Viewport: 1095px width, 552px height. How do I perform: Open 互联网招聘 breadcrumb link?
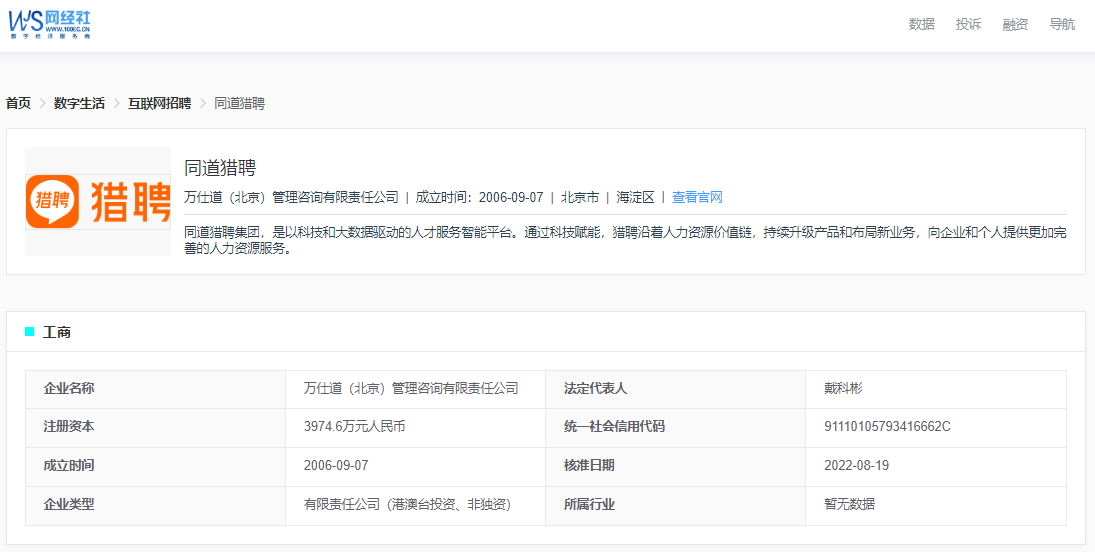pos(159,103)
